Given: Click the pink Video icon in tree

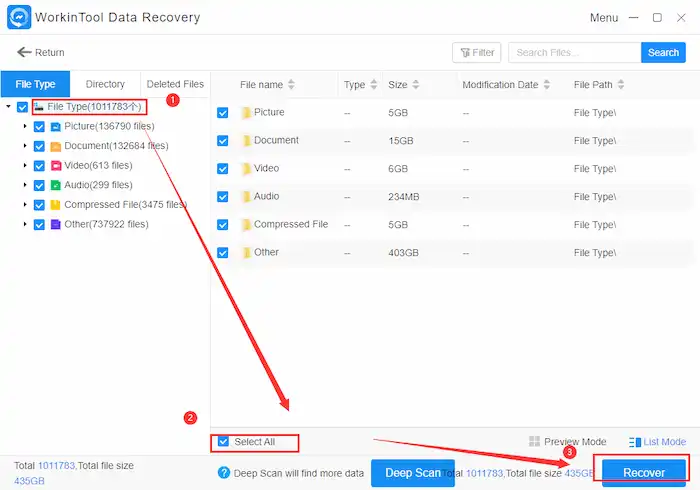Looking at the screenshot, I should point(55,166).
